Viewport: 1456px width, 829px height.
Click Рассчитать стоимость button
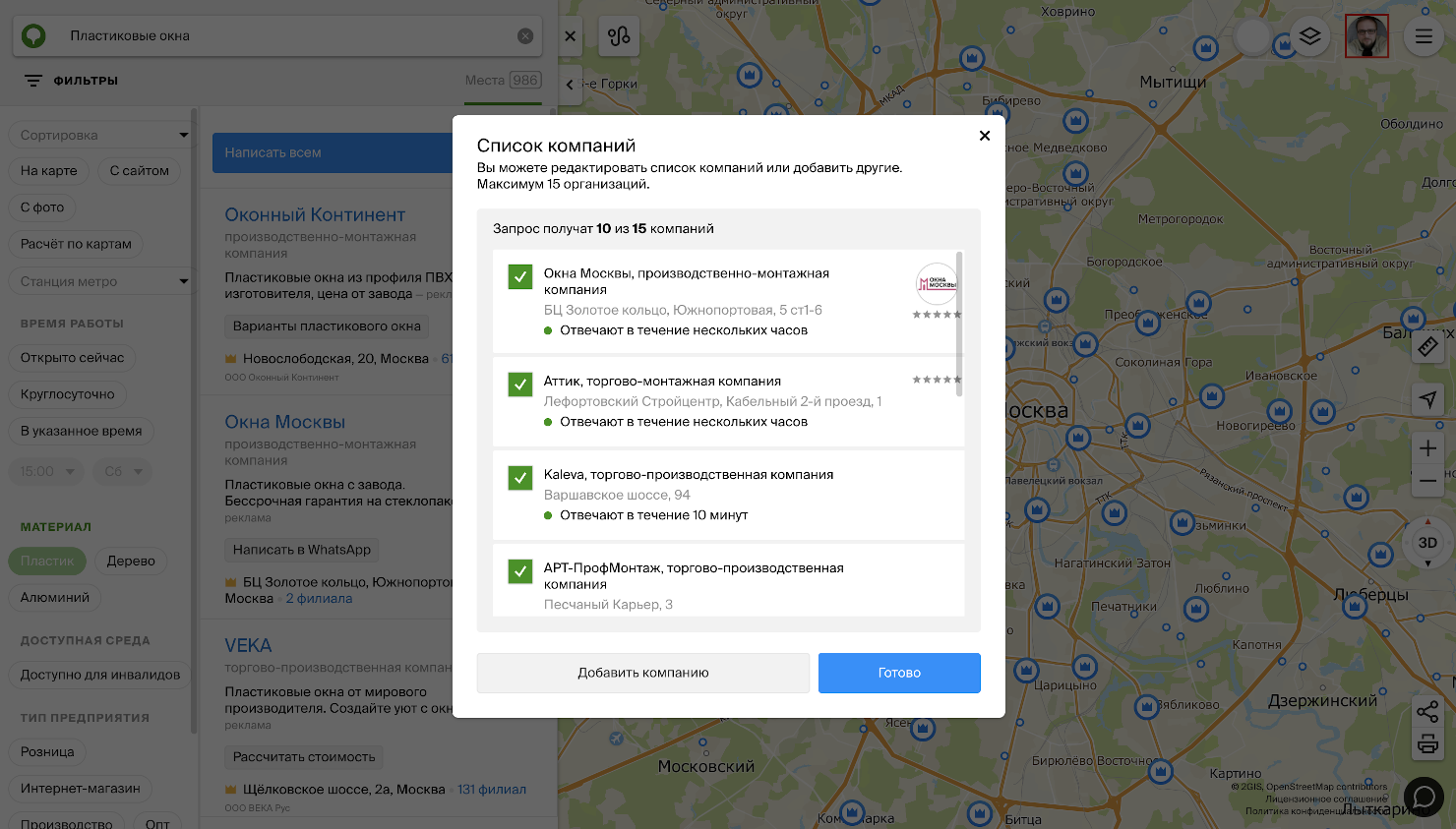tap(304, 757)
